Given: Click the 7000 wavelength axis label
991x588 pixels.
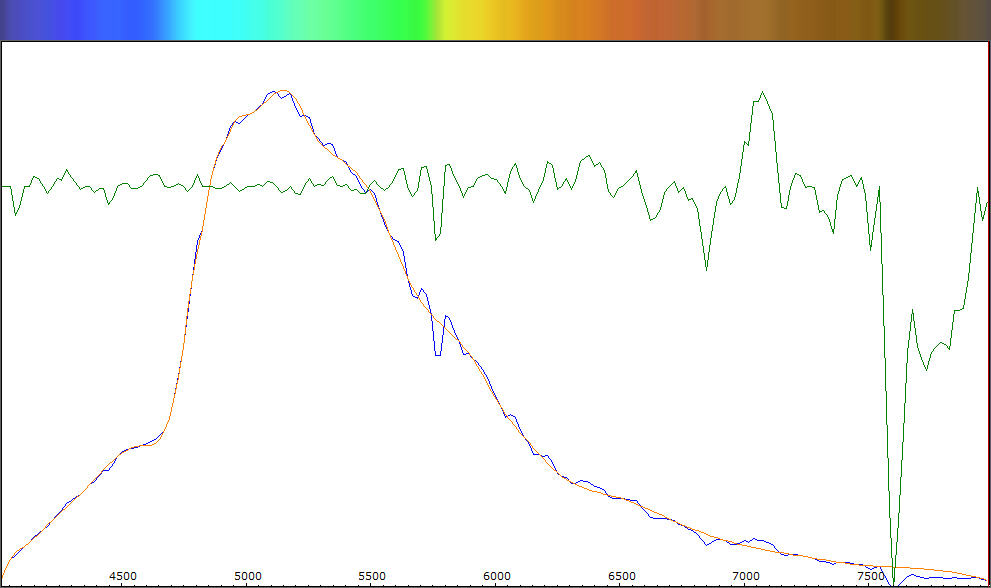Looking at the screenshot, I should coord(746,576).
